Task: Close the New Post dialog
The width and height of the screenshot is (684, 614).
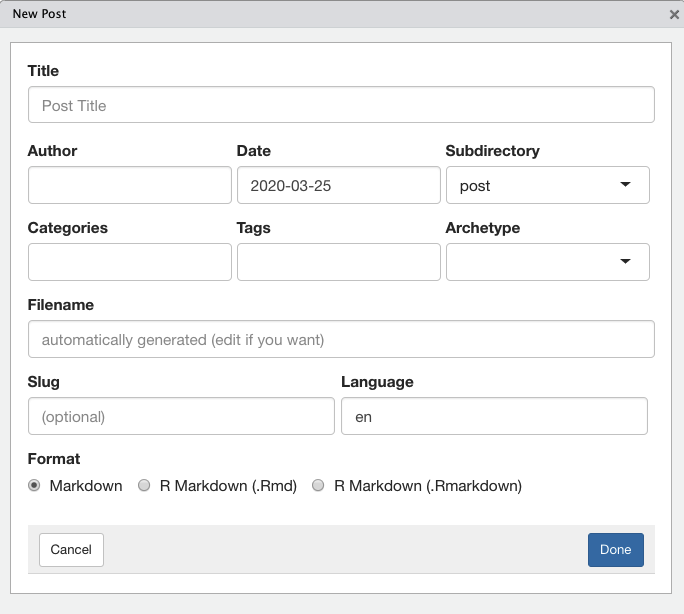Action: coord(674,14)
